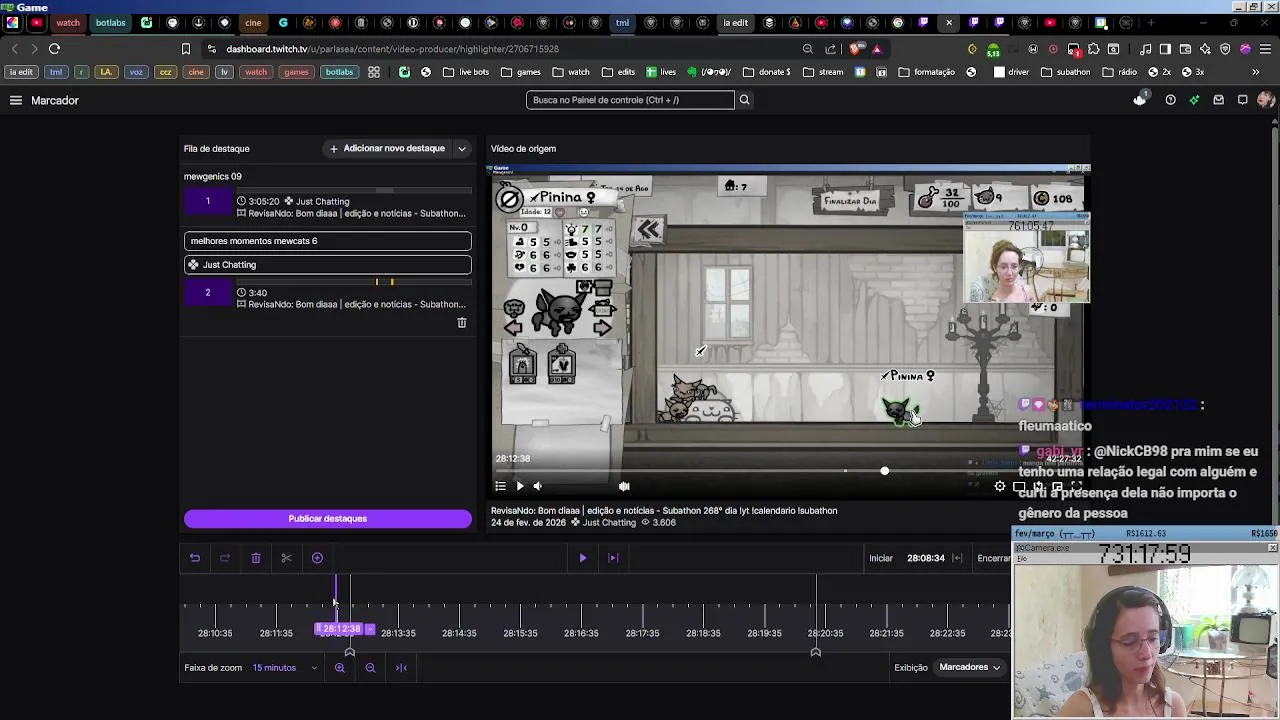Reload the browser page
This screenshot has height=720, width=1280.
click(55, 49)
